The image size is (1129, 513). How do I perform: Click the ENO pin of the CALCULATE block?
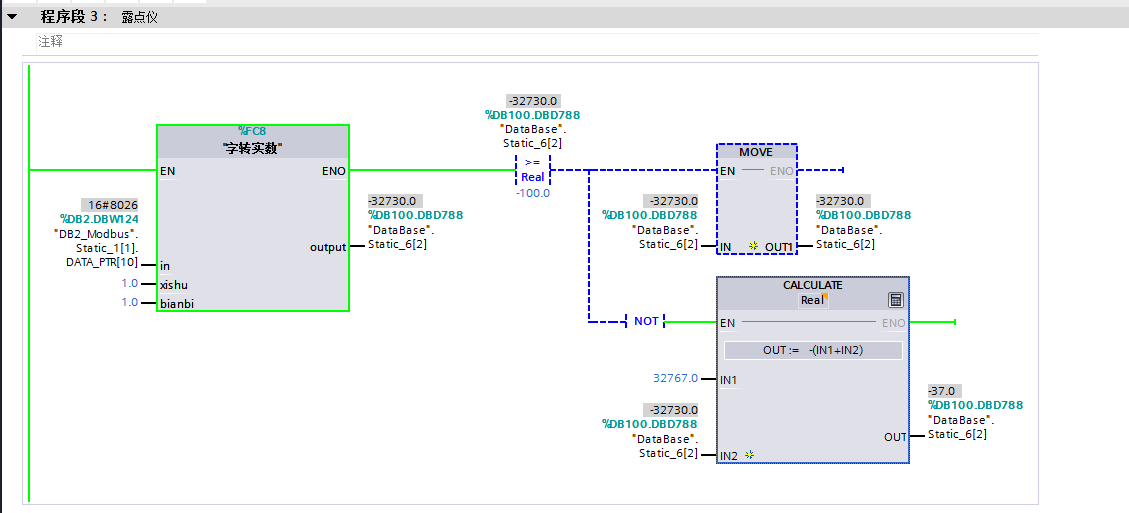pos(894,323)
